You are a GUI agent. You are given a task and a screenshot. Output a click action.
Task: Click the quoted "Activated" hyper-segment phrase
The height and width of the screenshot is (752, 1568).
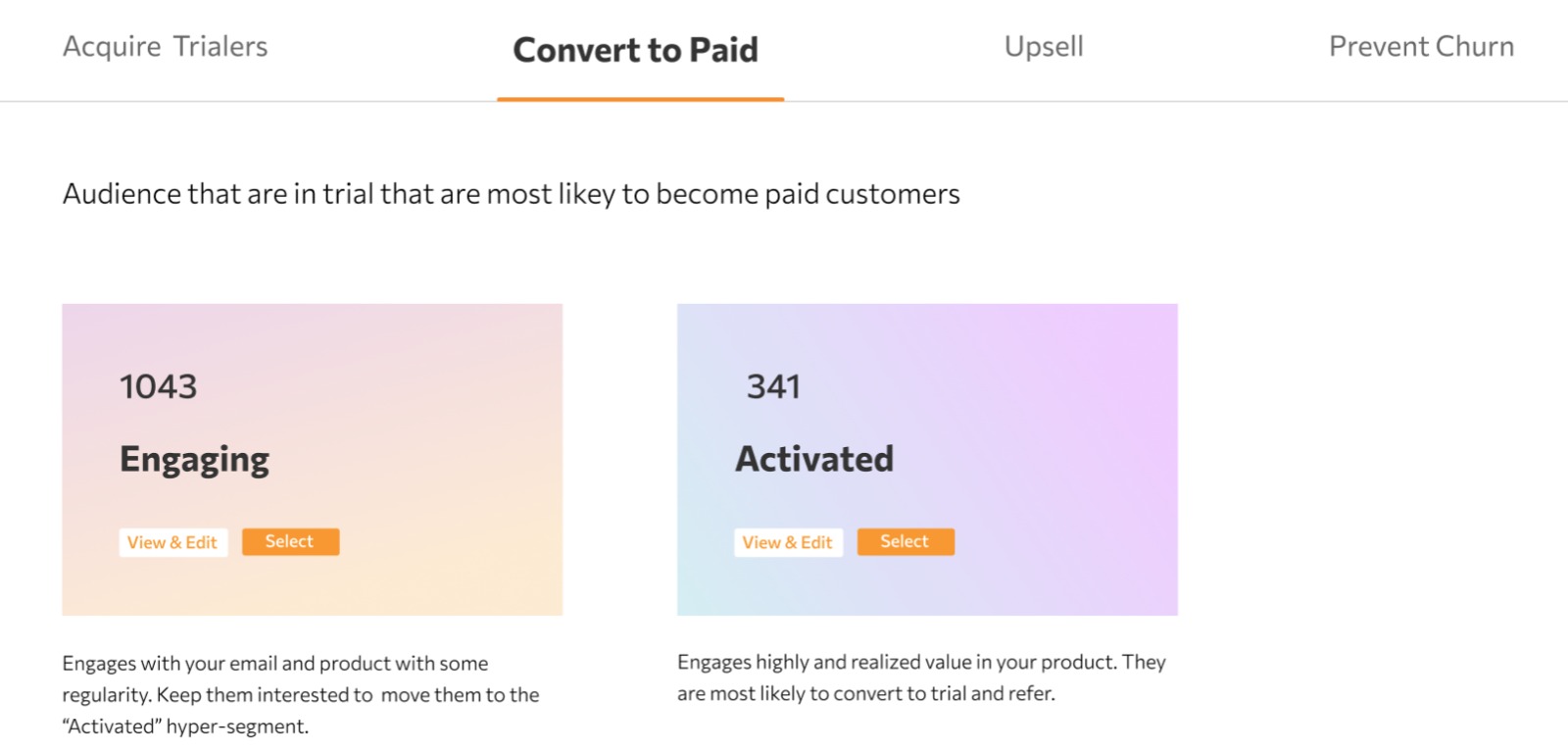pyautogui.click(x=185, y=727)
